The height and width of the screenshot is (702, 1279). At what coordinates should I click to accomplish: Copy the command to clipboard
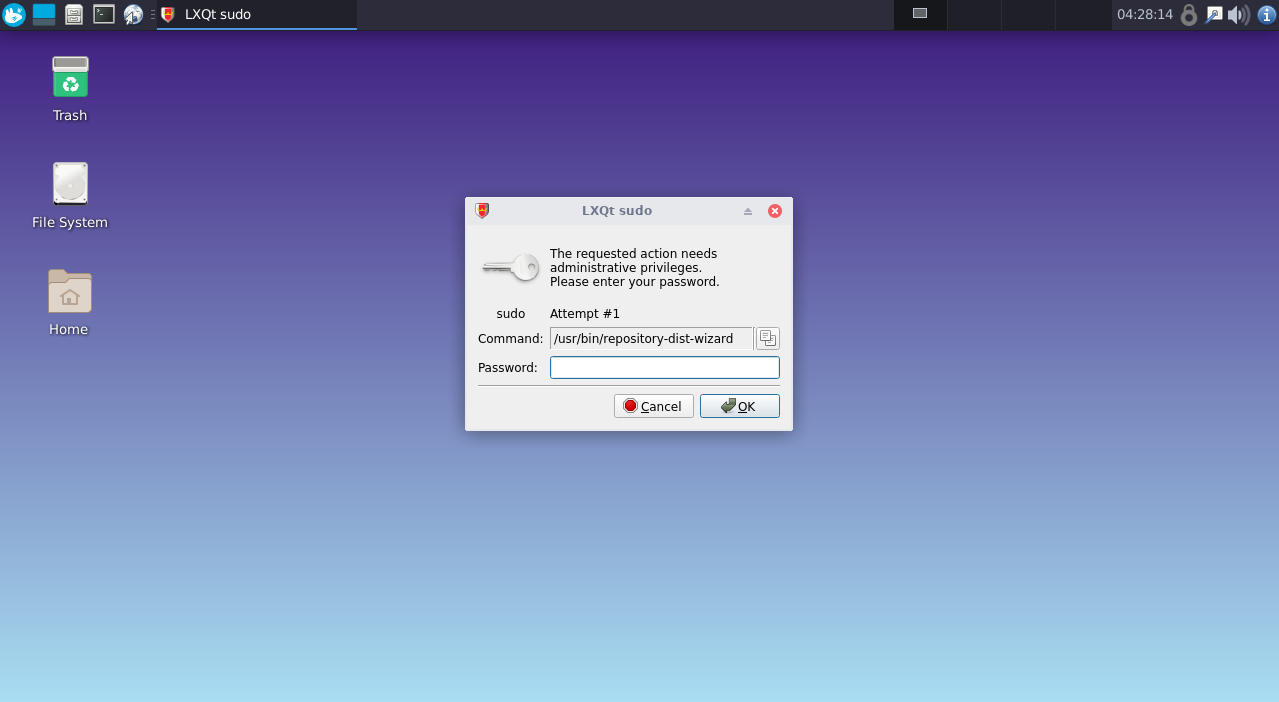point(767,339)
